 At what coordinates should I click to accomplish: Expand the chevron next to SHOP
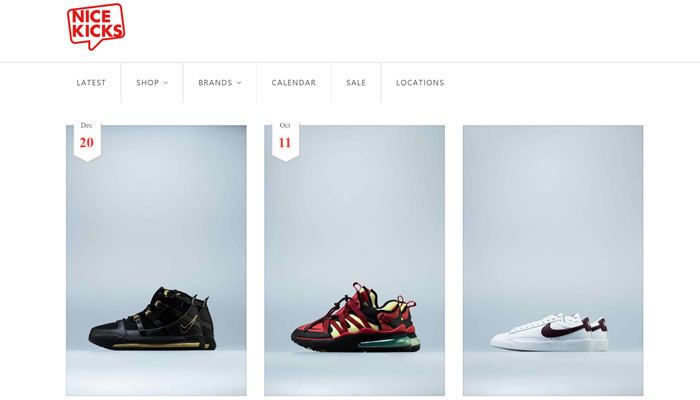(166, 83)
